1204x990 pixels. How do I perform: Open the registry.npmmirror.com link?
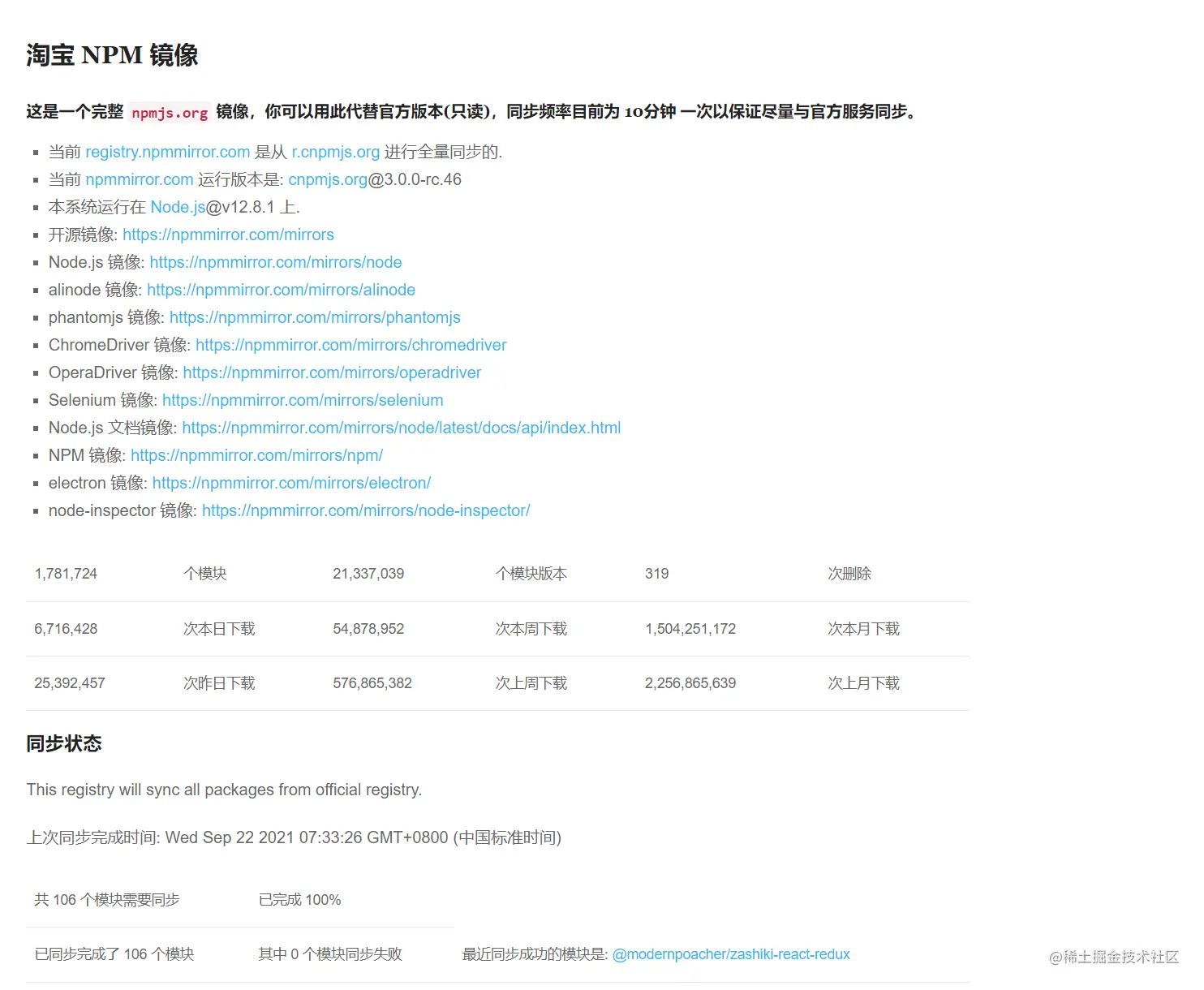tap(167, 152)
